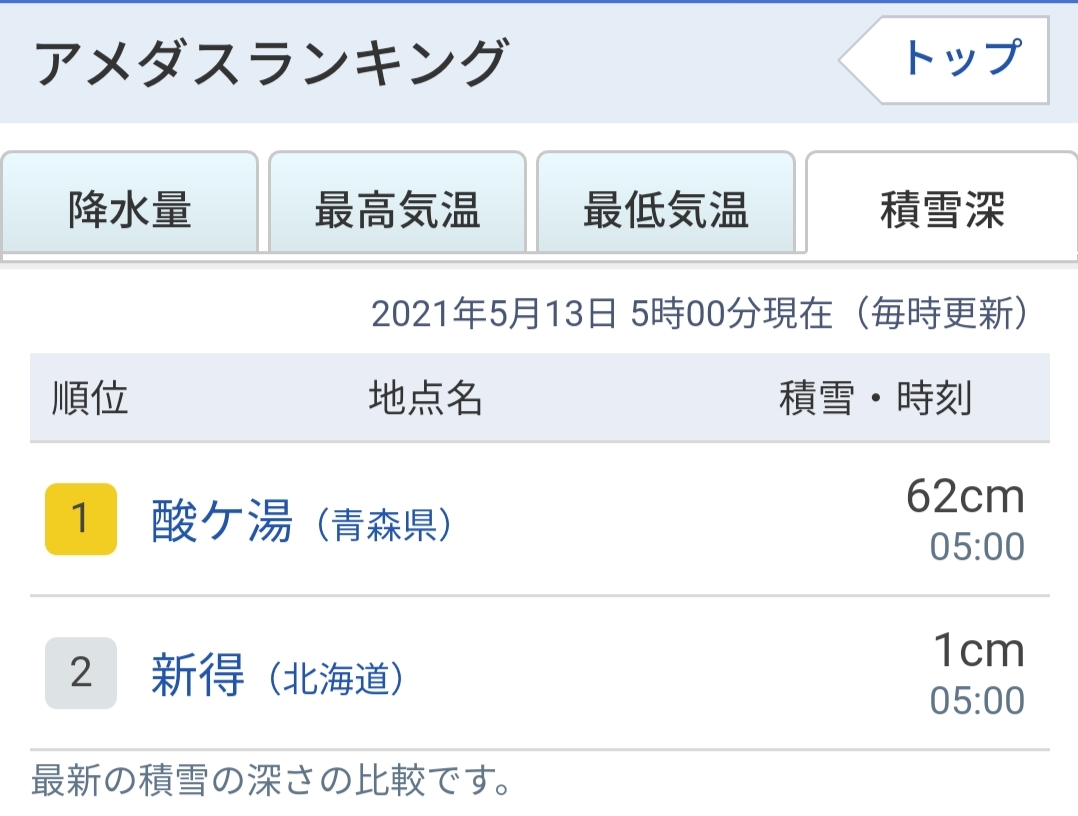Open the 最高気温 tab
This screenshot has width=1078, height=816.
tap(397, 210)
